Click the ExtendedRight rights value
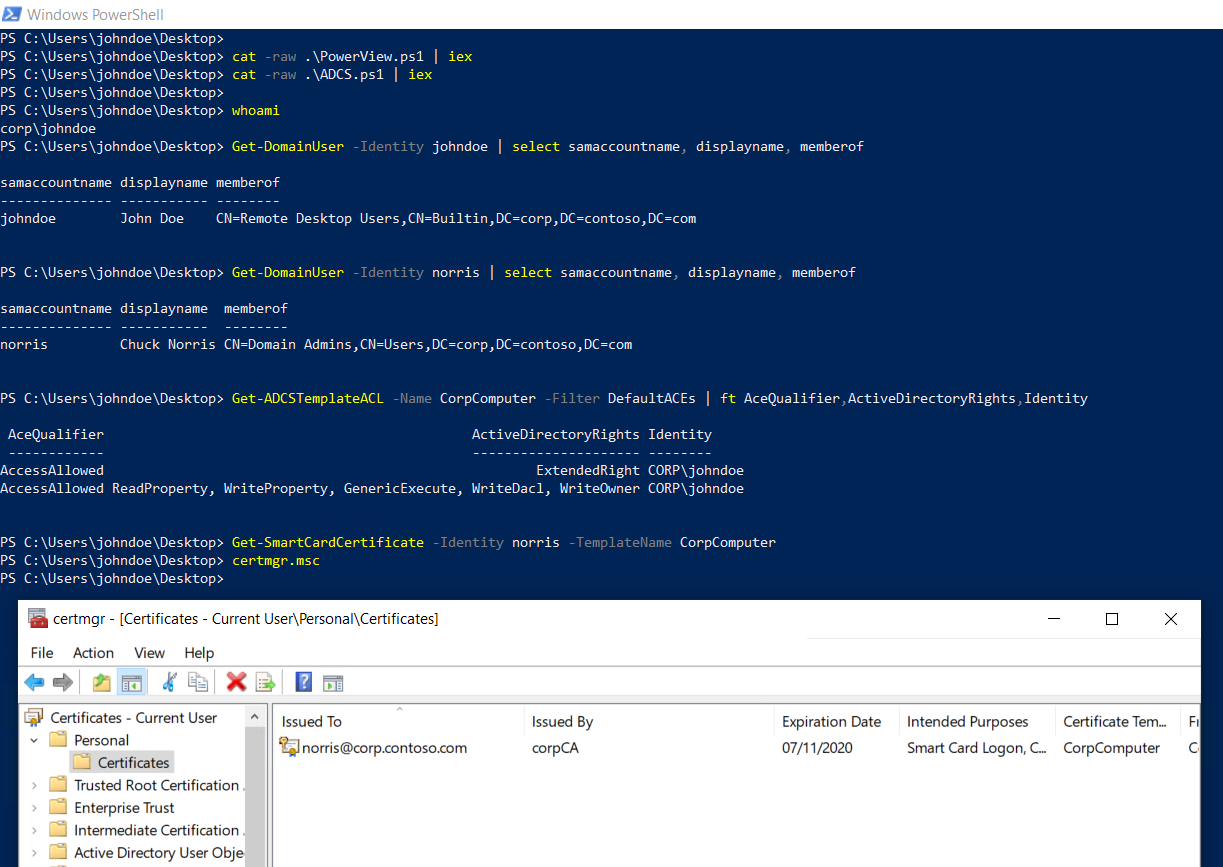Viewport: 1223px width, 867px height. (x=588, y=470)
